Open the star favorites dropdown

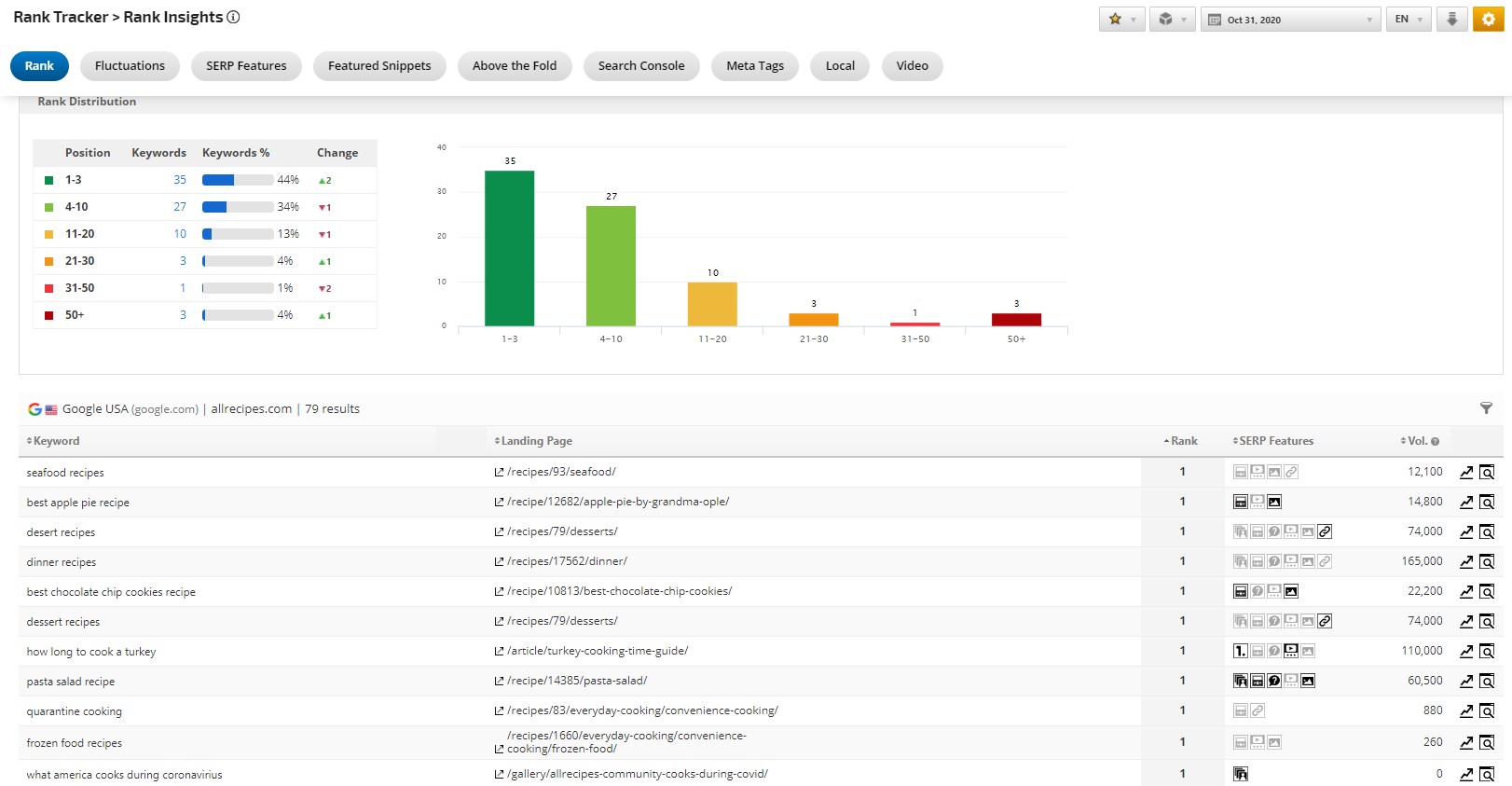(x=1121, y=20)
